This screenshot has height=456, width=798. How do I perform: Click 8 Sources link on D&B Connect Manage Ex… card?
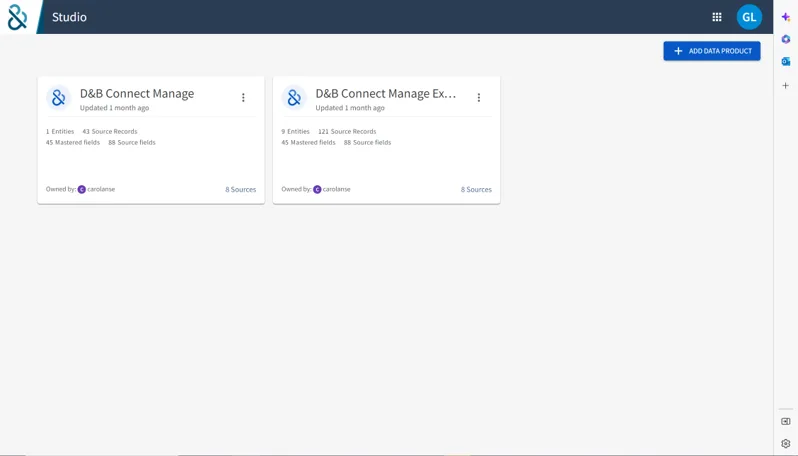tap(476, 189)
